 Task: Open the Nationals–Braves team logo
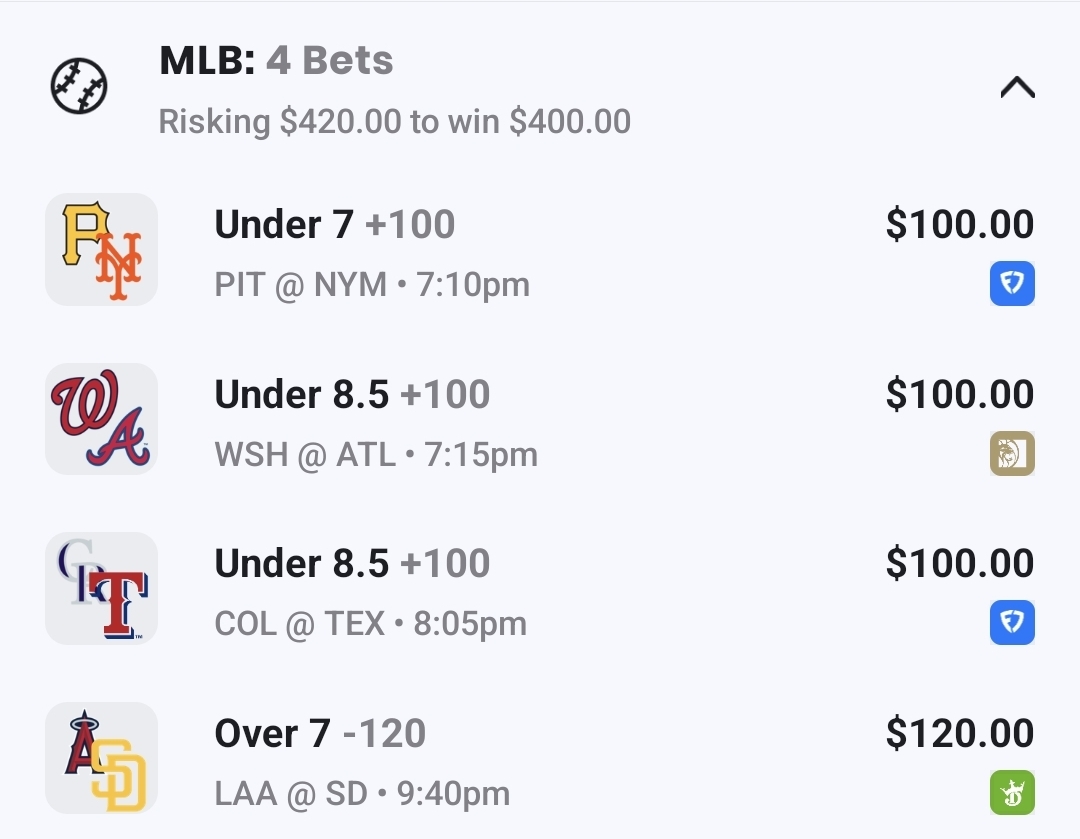pyautogui.click(x=102, y=418)
